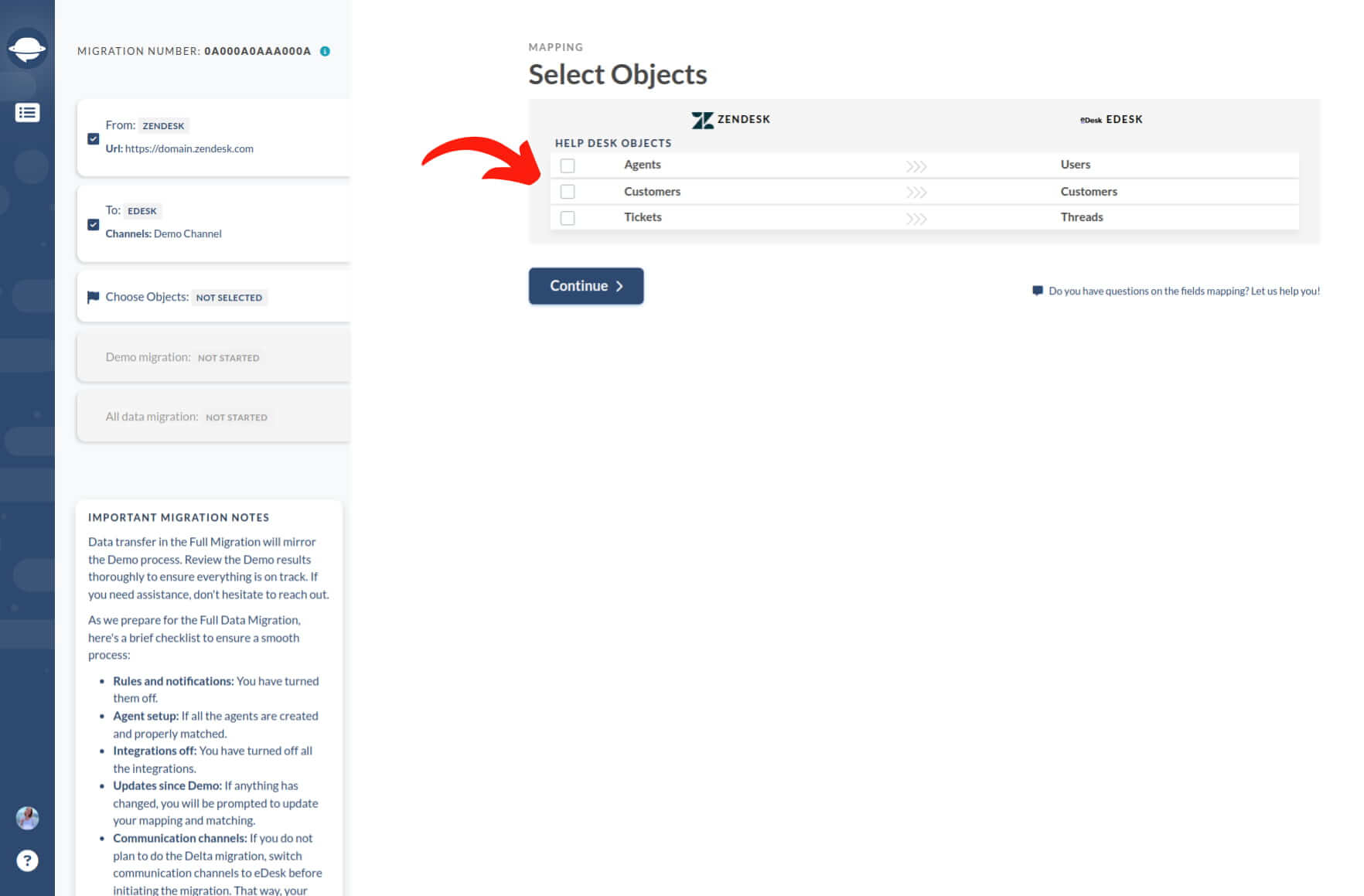Click the ZENDESK source tag

tap(163, 126)
